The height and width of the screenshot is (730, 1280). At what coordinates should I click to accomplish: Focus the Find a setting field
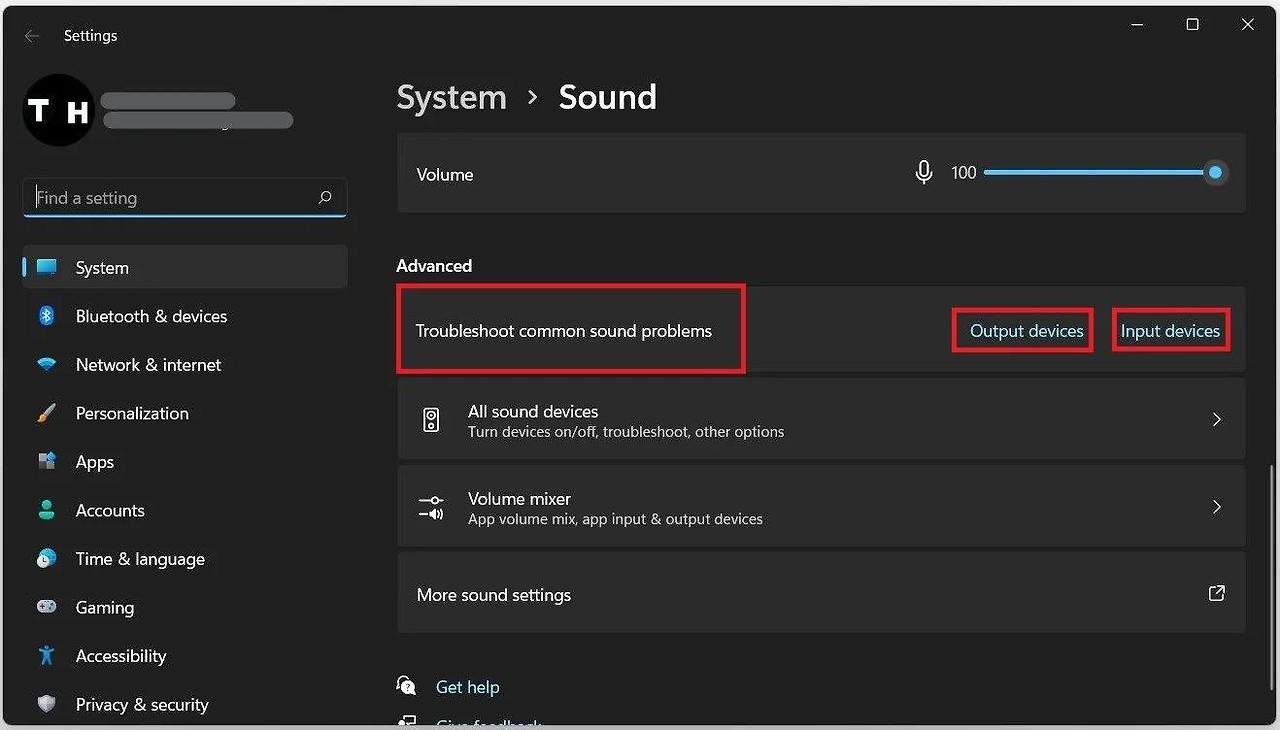click(x=185, y=198)
